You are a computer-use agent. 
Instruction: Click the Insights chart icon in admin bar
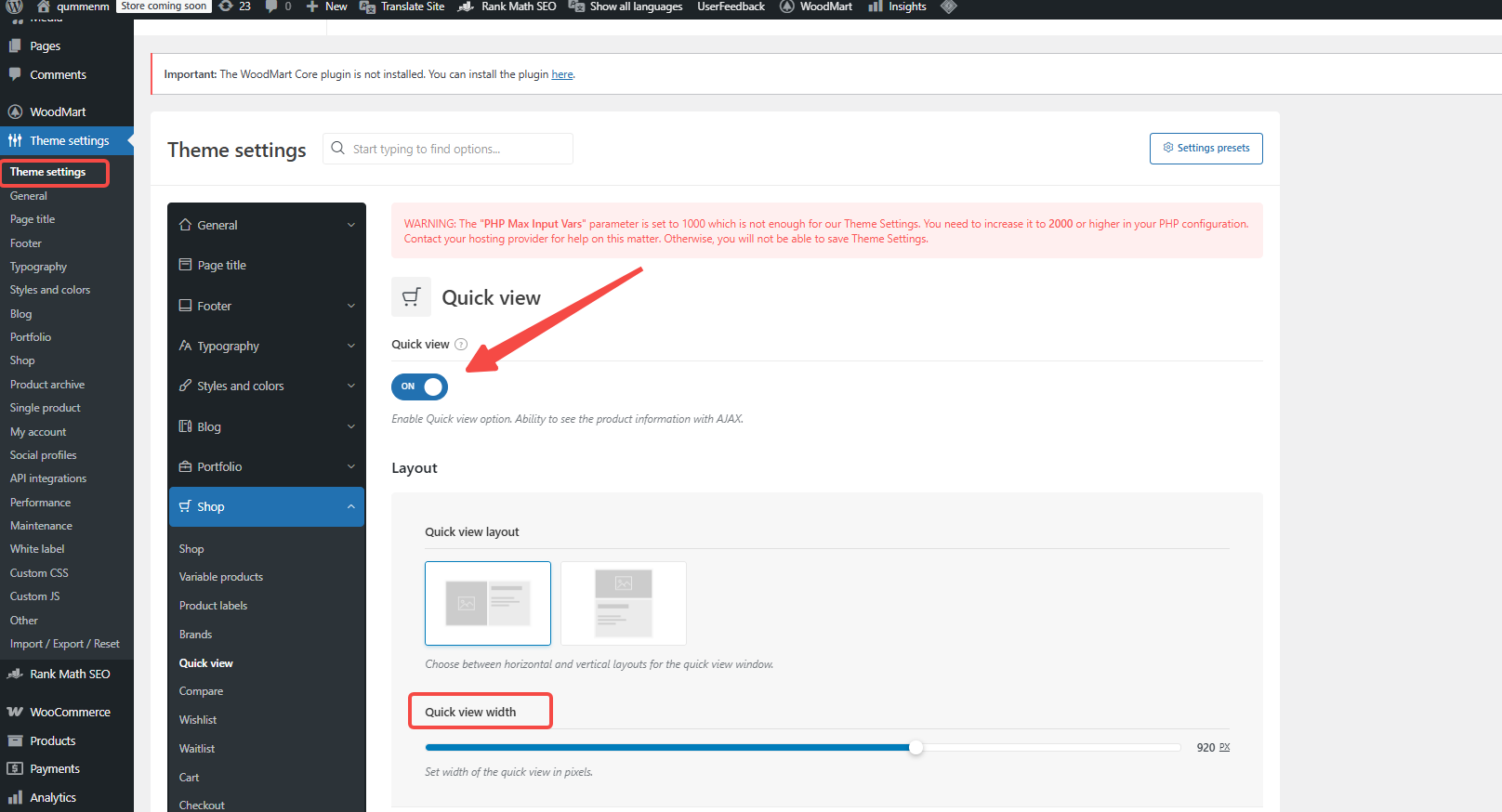click(x=875, y=7)
